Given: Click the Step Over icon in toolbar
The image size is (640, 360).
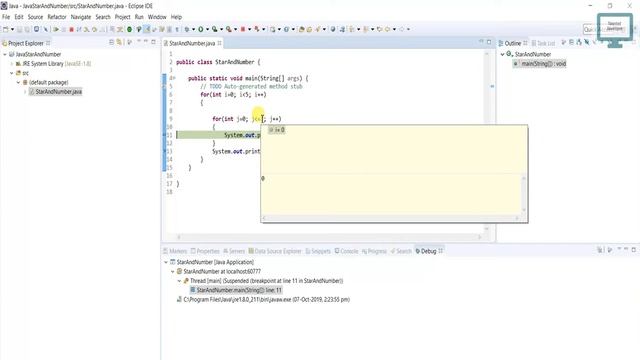Looking at the screenshot, I should (94, 29).
